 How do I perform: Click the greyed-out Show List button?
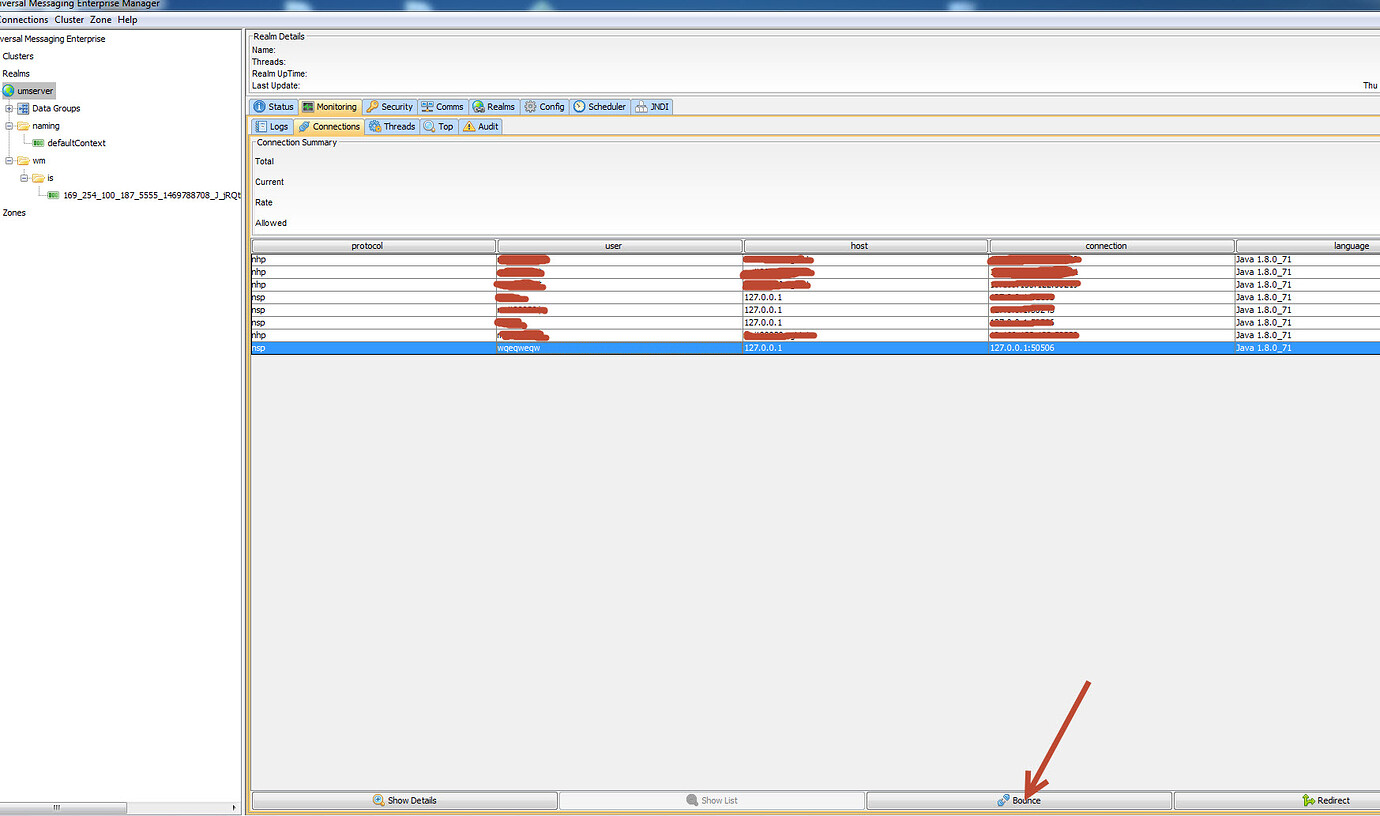pyautogui.click(x=712, y=801)
